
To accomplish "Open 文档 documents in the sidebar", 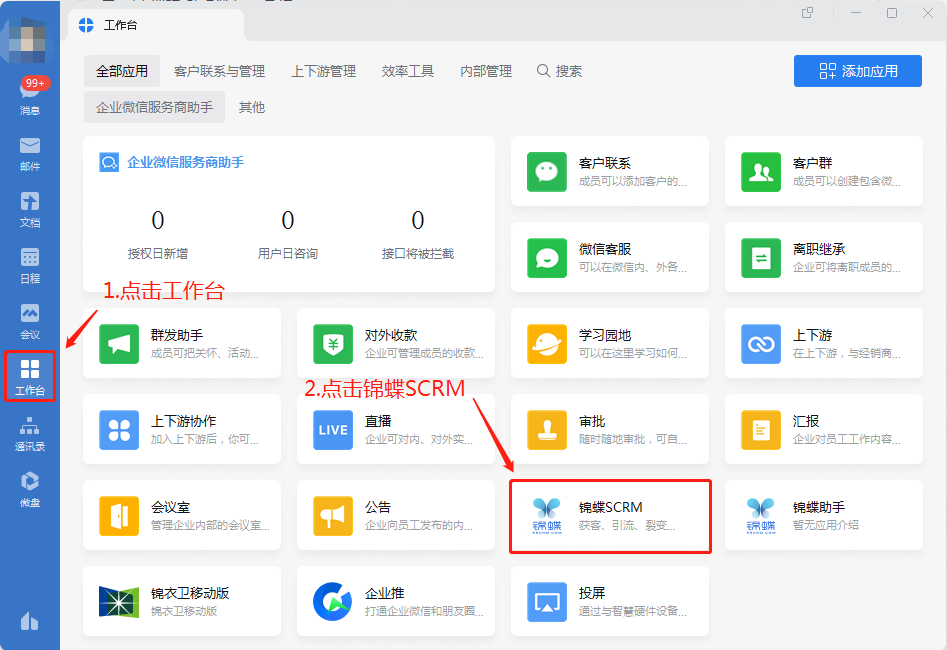I will tap(30, 210).
